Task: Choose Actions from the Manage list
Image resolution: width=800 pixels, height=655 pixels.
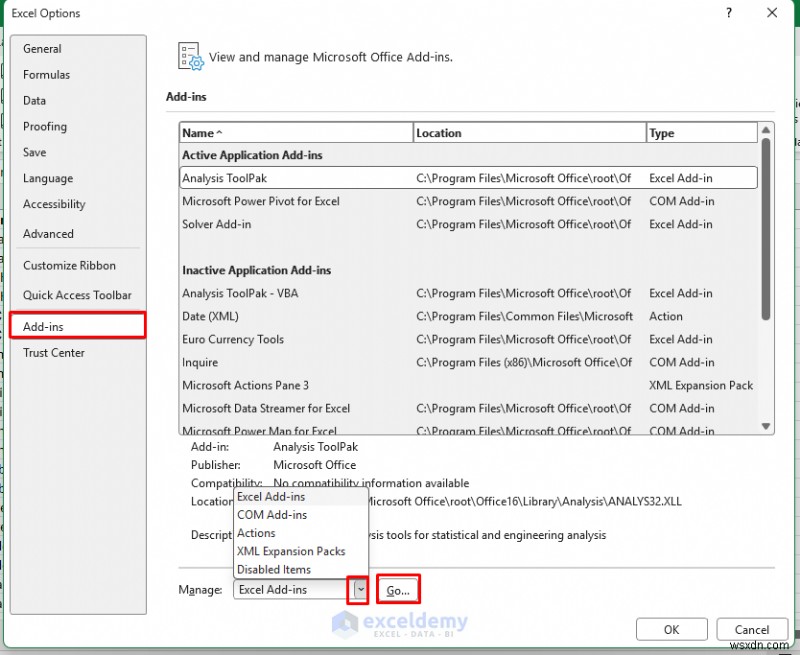Action: pos(301,533)
